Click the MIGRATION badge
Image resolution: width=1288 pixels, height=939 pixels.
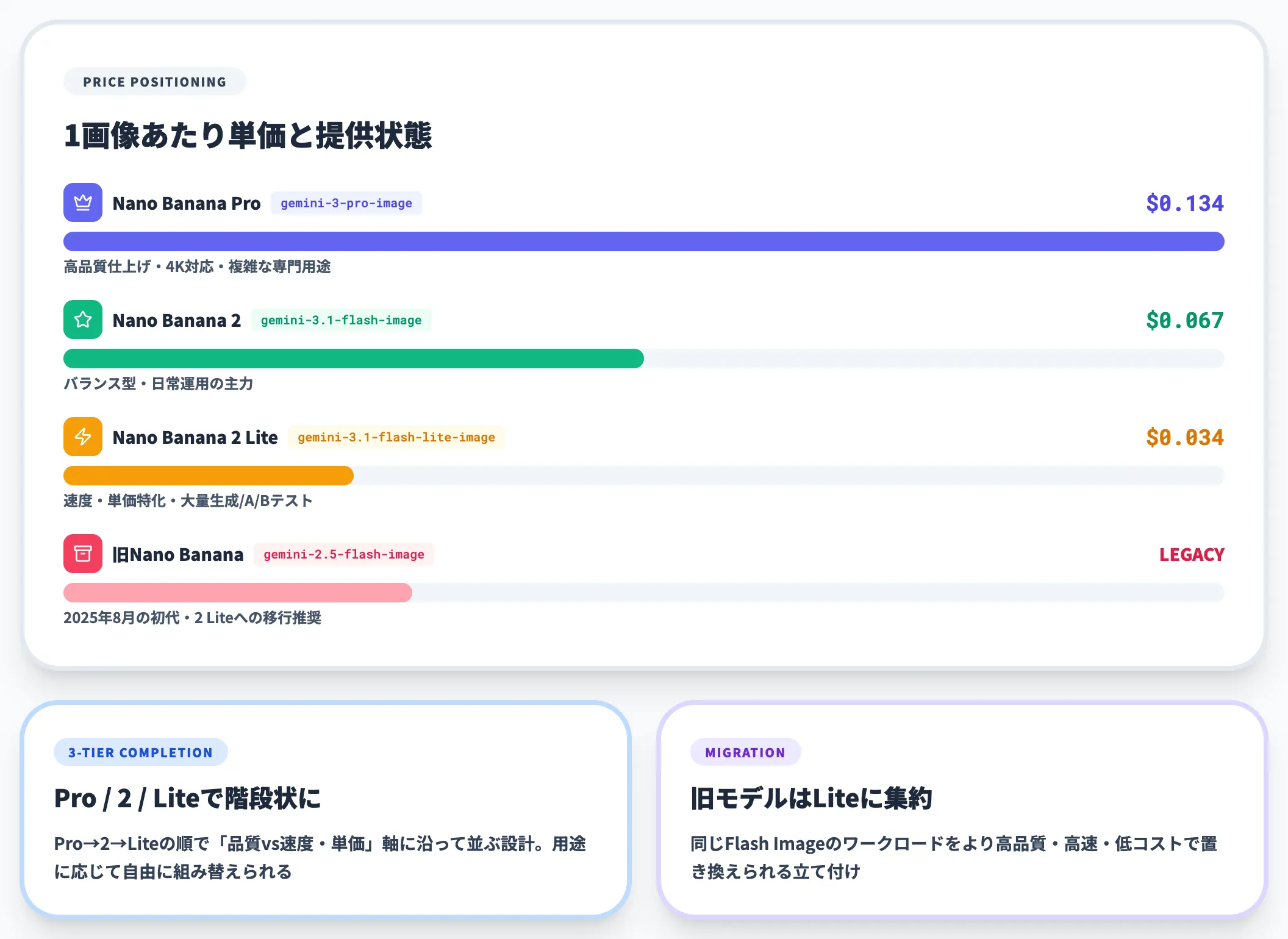[745, 752]
